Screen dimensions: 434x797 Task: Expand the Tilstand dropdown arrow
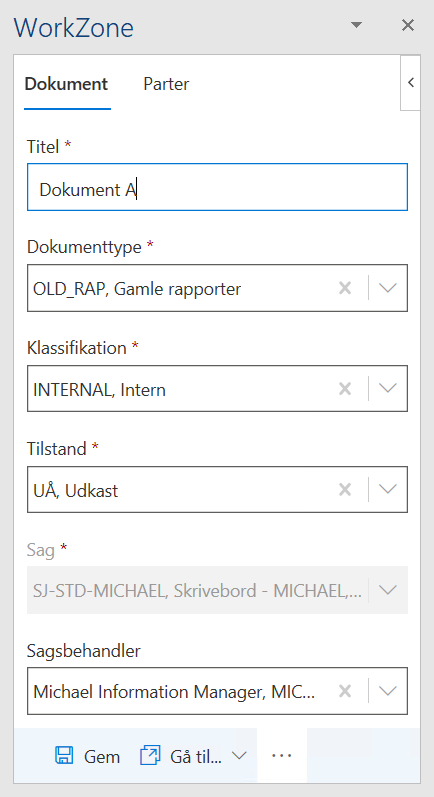pyautogui.click(x=388, y=489)
